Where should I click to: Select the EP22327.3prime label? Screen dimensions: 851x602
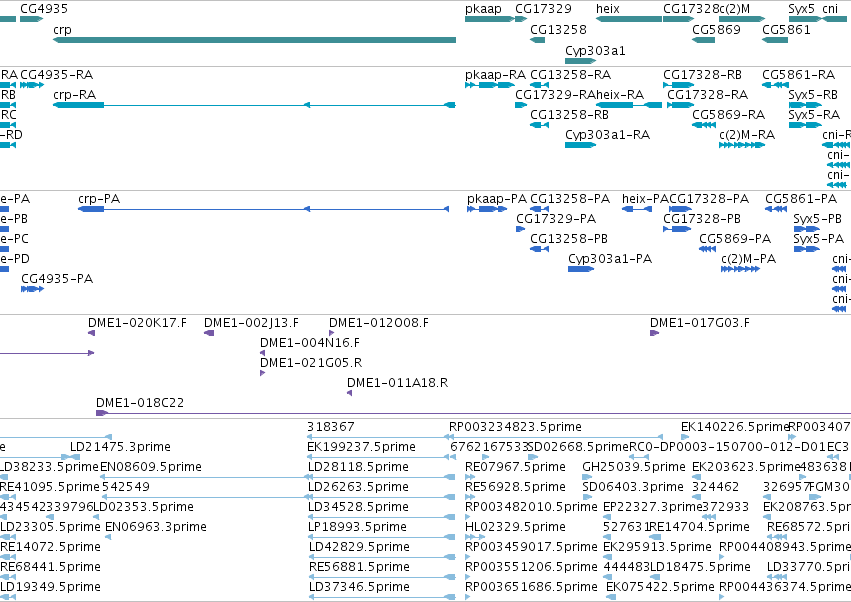(653, 507)
